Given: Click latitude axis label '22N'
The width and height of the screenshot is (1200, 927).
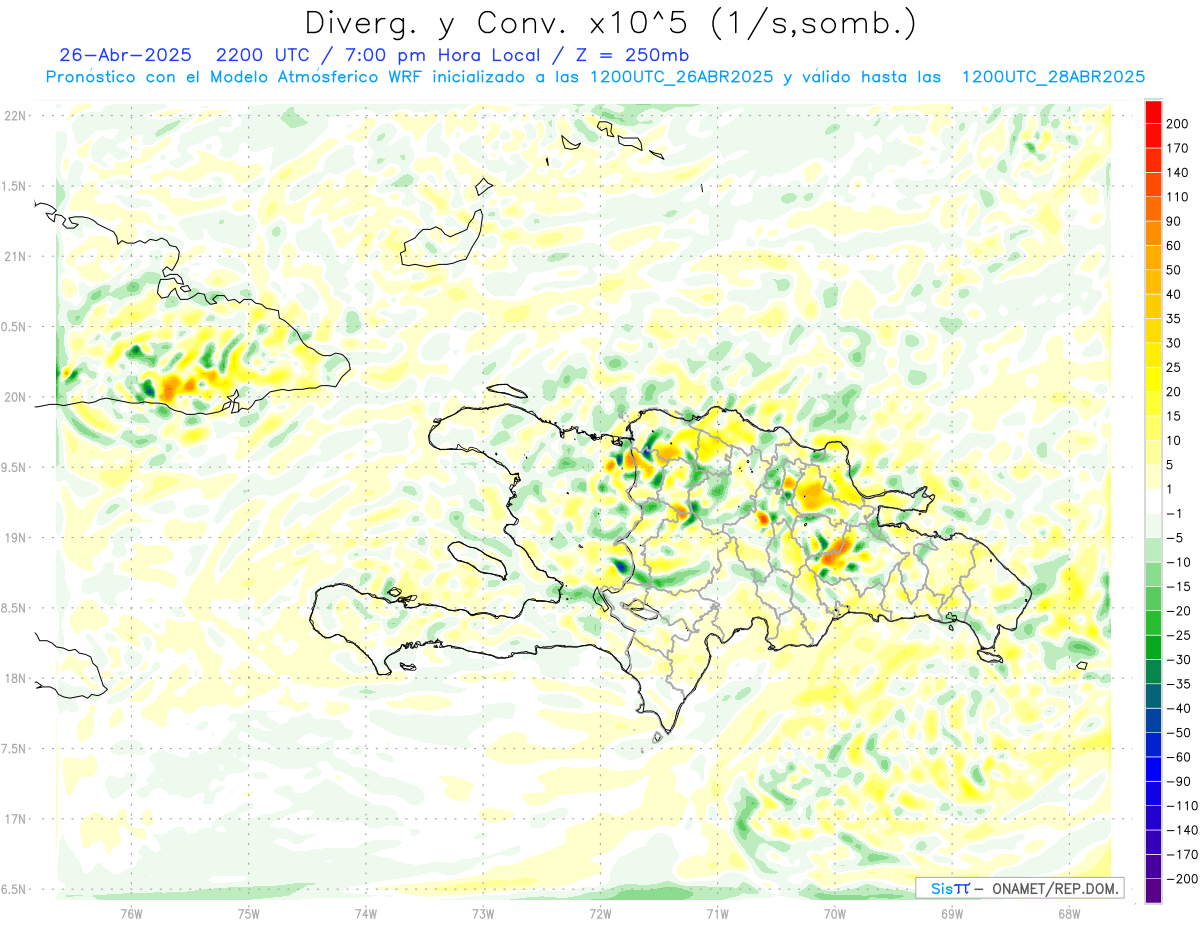Looking at the screenshot, I should point(15,116).
